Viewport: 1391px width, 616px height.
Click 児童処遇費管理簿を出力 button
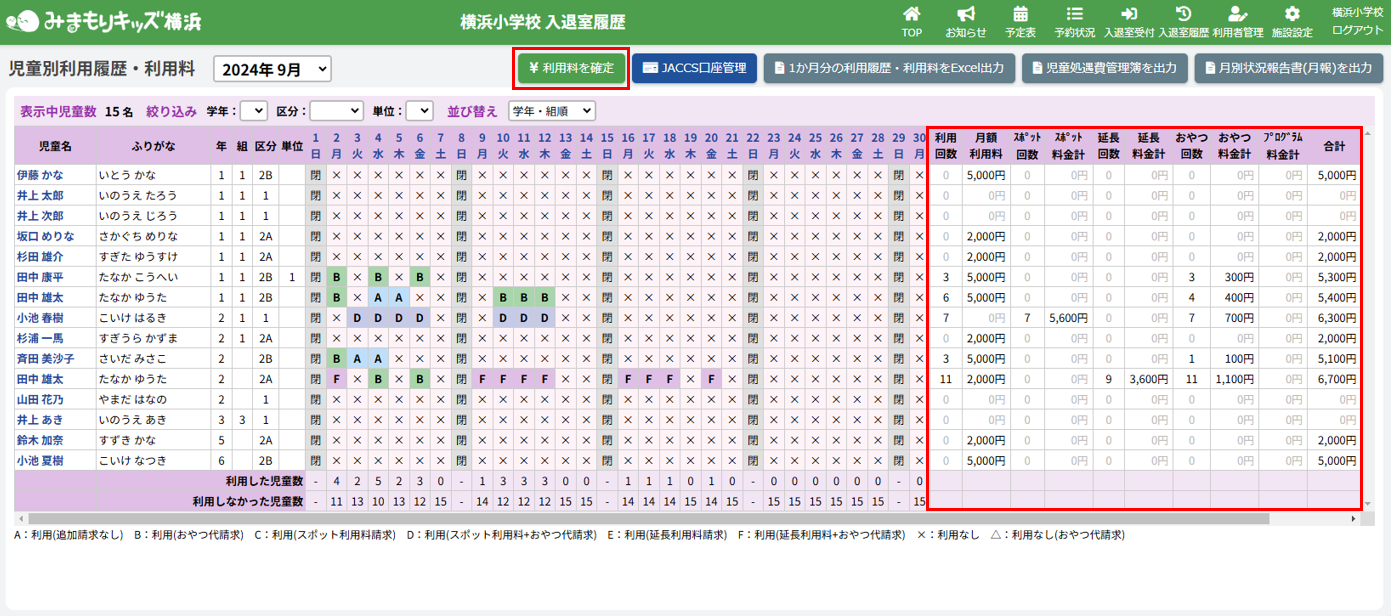(1105, 68)
